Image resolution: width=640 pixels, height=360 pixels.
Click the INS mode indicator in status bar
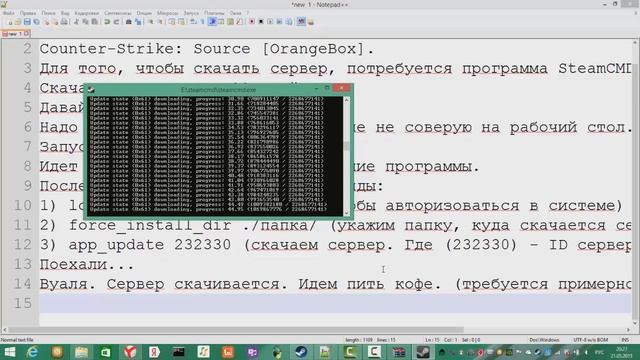click(625, 340)
